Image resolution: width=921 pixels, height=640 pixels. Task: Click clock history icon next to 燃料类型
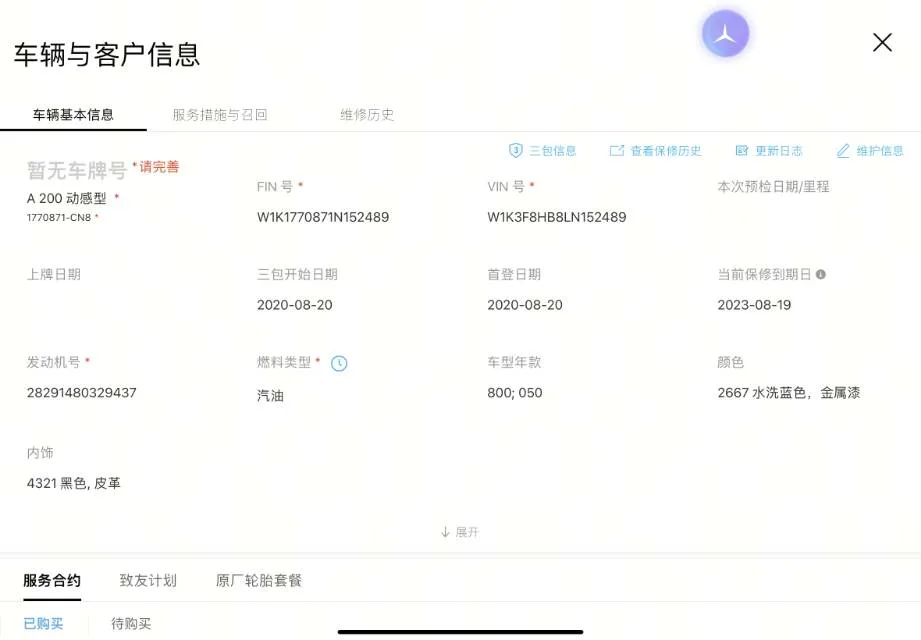(339, 363)
